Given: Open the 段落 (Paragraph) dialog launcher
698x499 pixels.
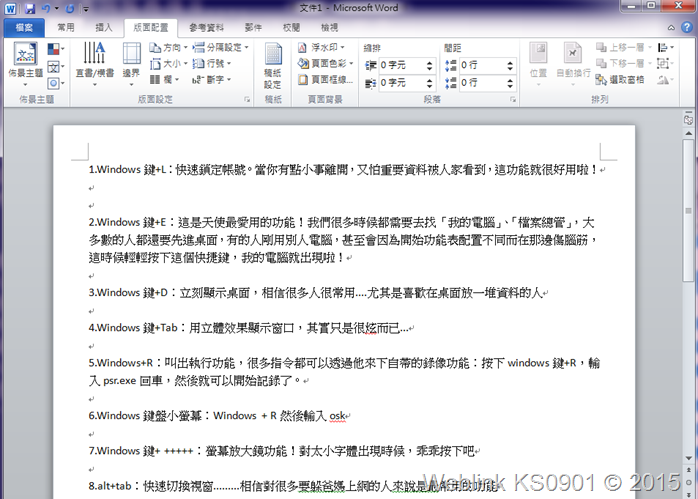Looking at the screenshot, I should point(513,100).
